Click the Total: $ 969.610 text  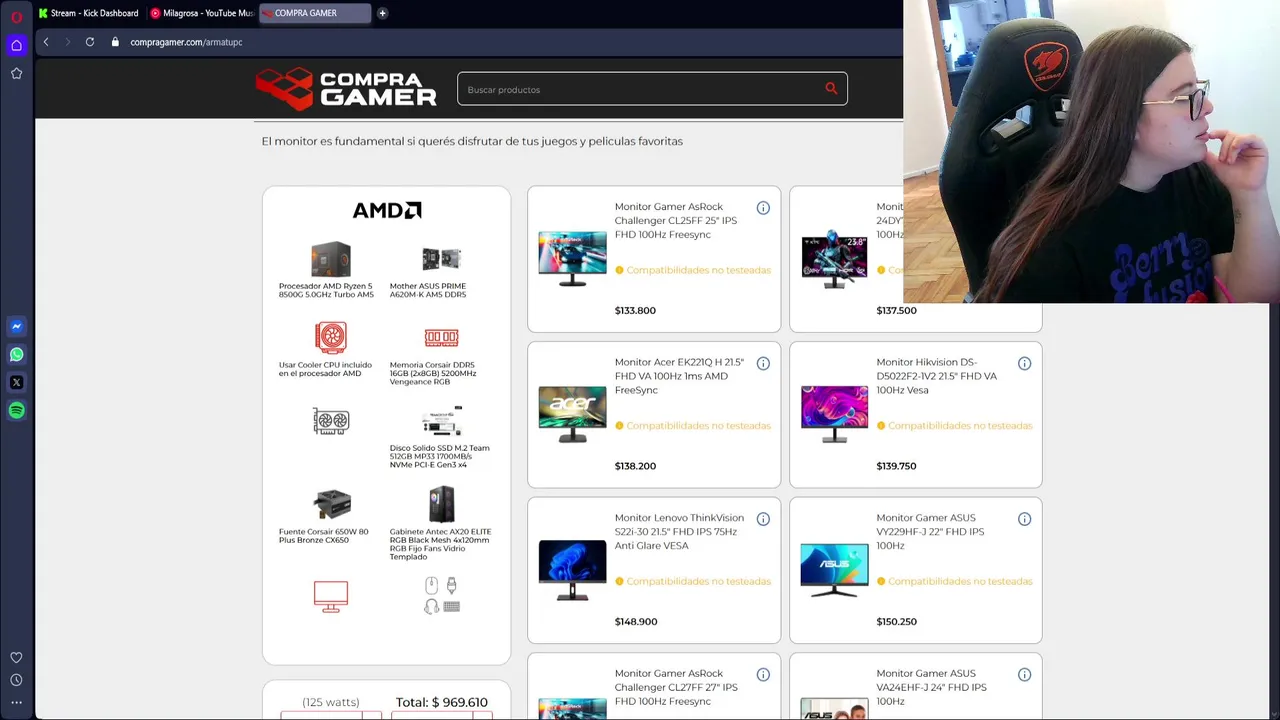[441, 702]
